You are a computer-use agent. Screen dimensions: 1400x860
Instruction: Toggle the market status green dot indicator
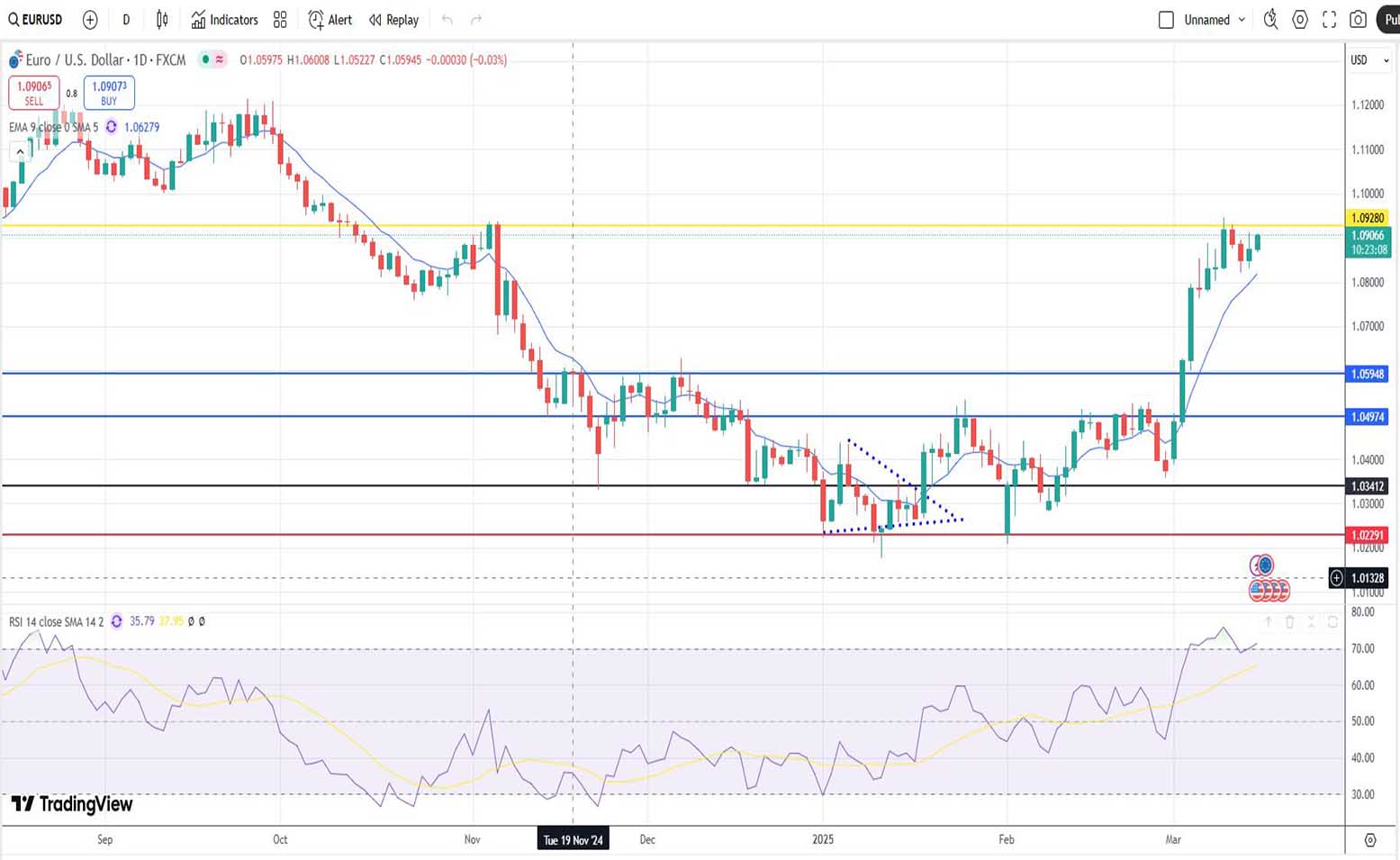[206, 59]
